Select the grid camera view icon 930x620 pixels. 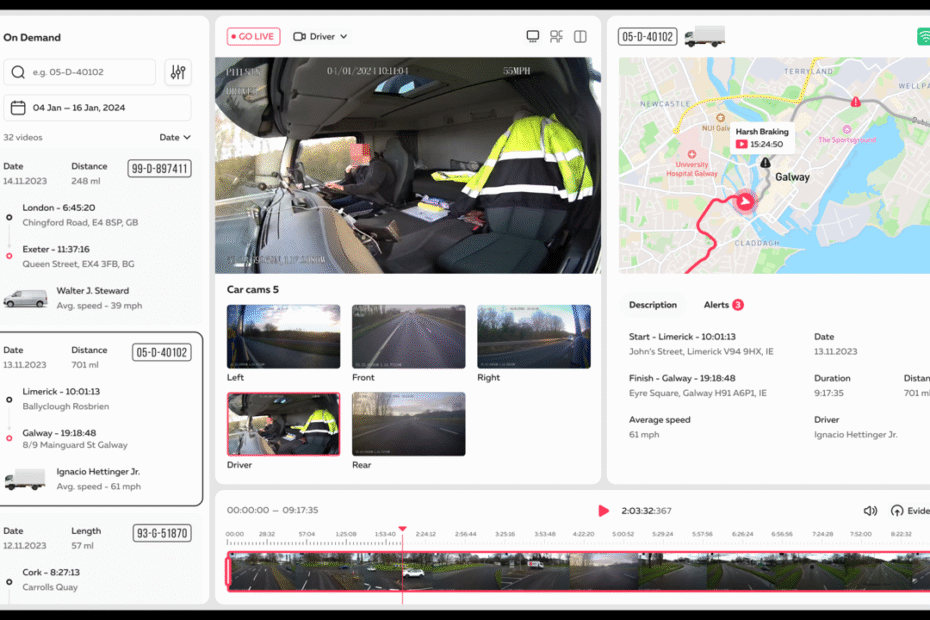pyautogui.click(x=556, y=36)
